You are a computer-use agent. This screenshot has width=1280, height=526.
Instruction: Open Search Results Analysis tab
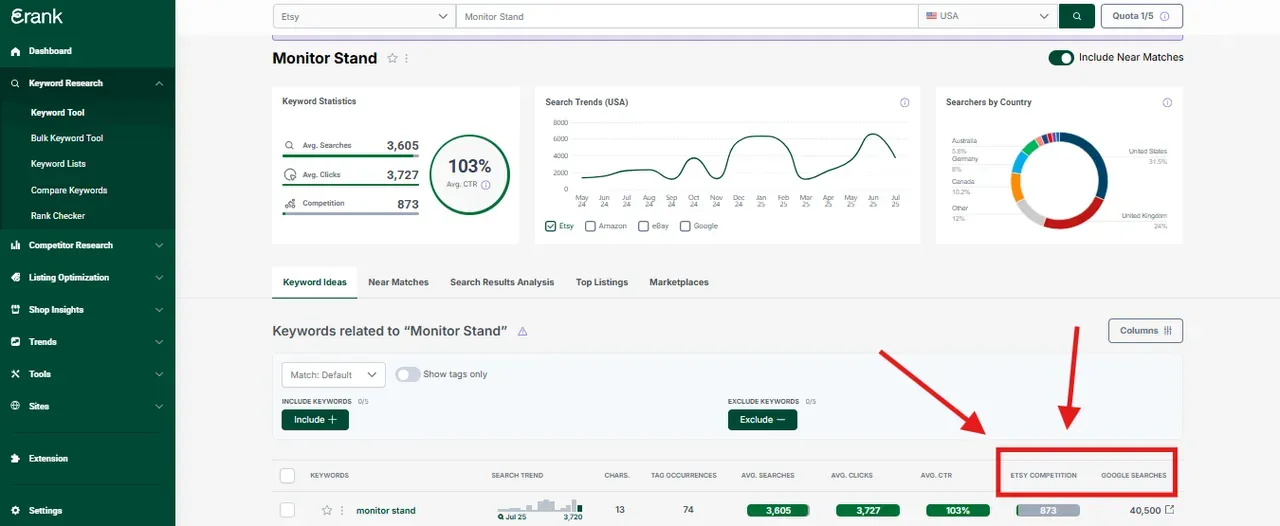click(502, 282)
